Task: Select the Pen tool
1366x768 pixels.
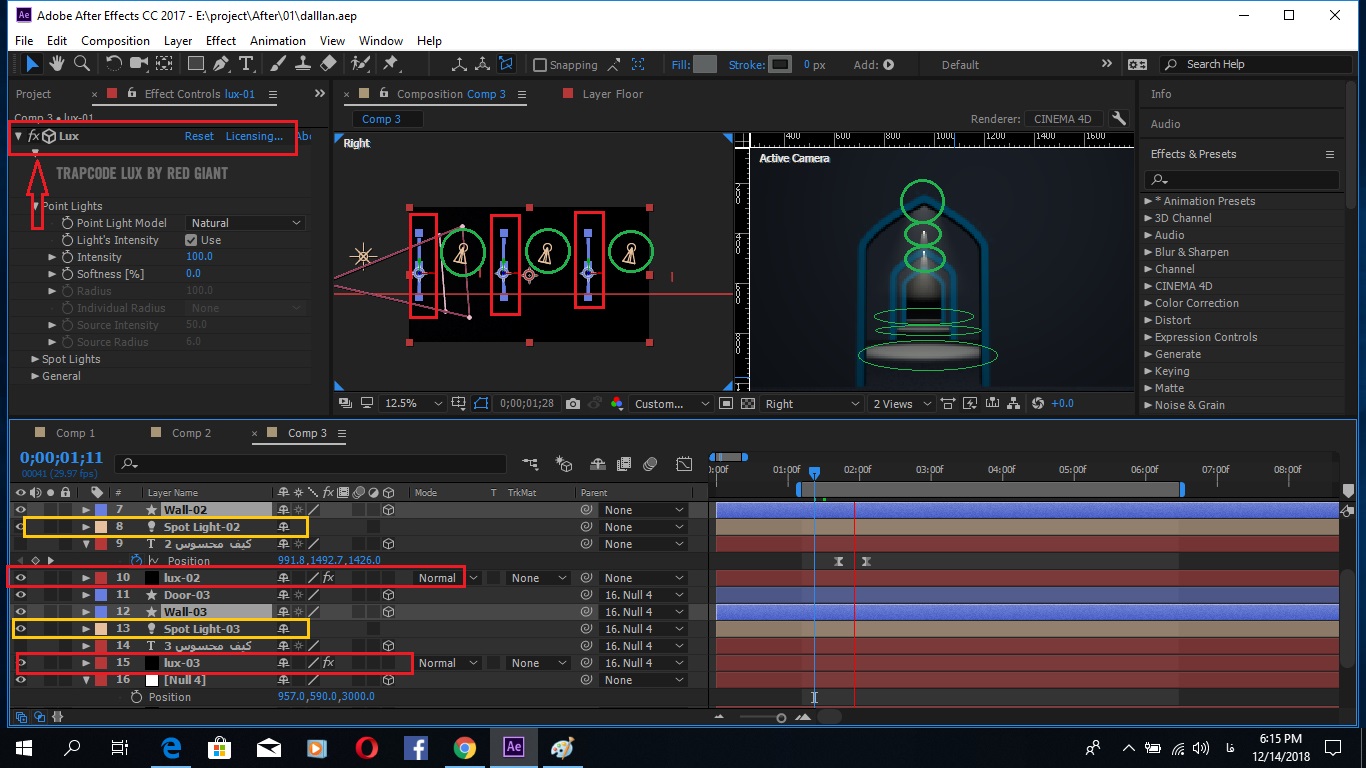Action: (x=222, y=64)
